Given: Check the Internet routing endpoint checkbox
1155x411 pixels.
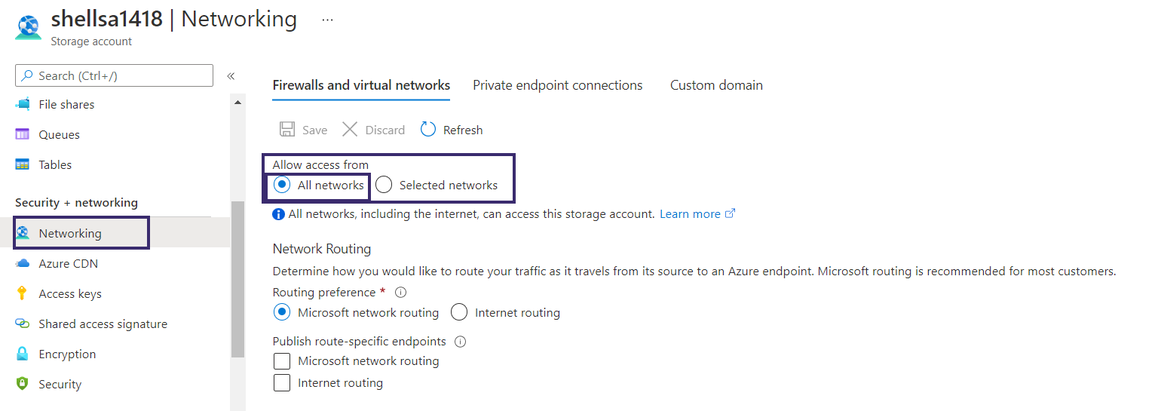Looking at the screenshot, I should tap(282, 383).
